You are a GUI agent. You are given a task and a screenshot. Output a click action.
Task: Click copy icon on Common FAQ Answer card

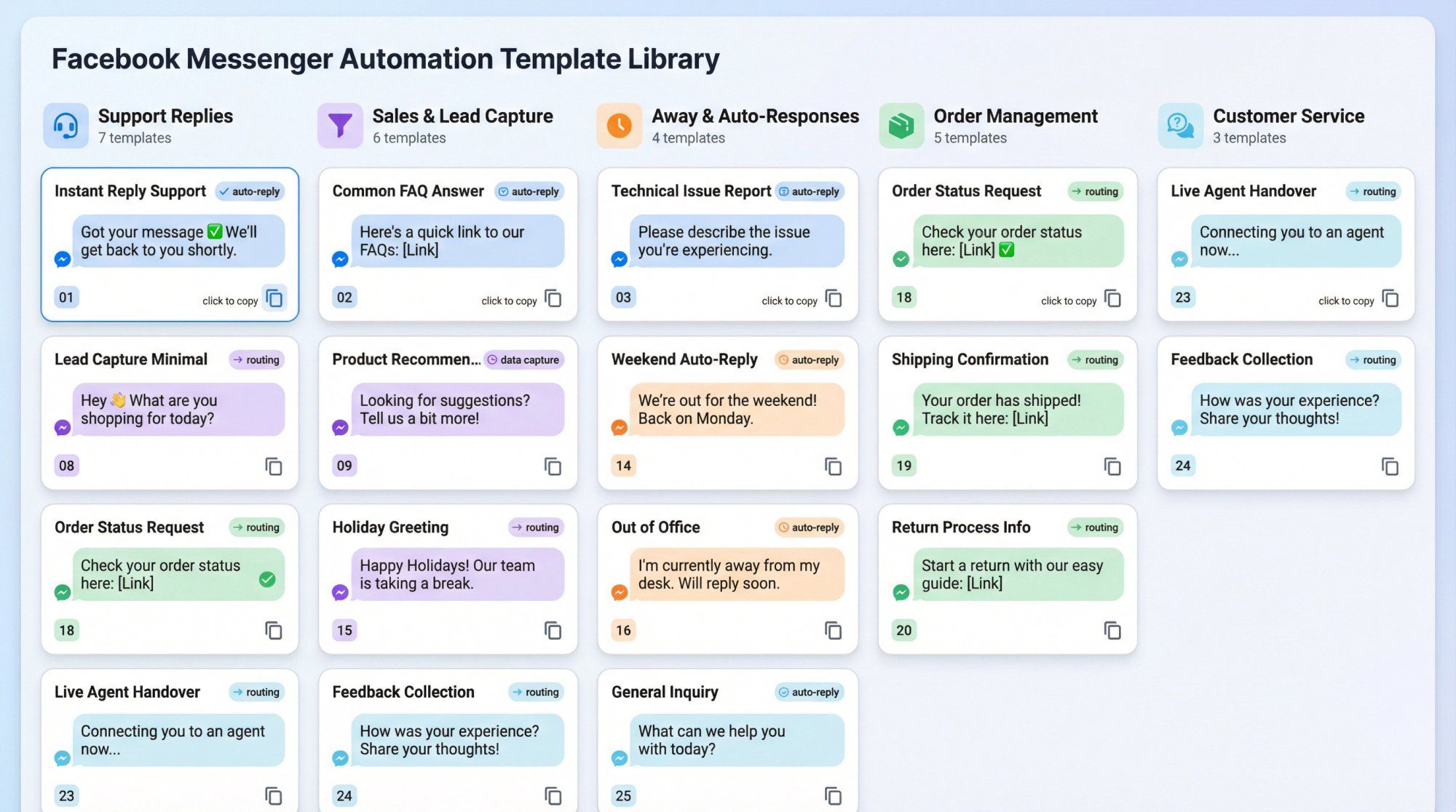[553, 298]
